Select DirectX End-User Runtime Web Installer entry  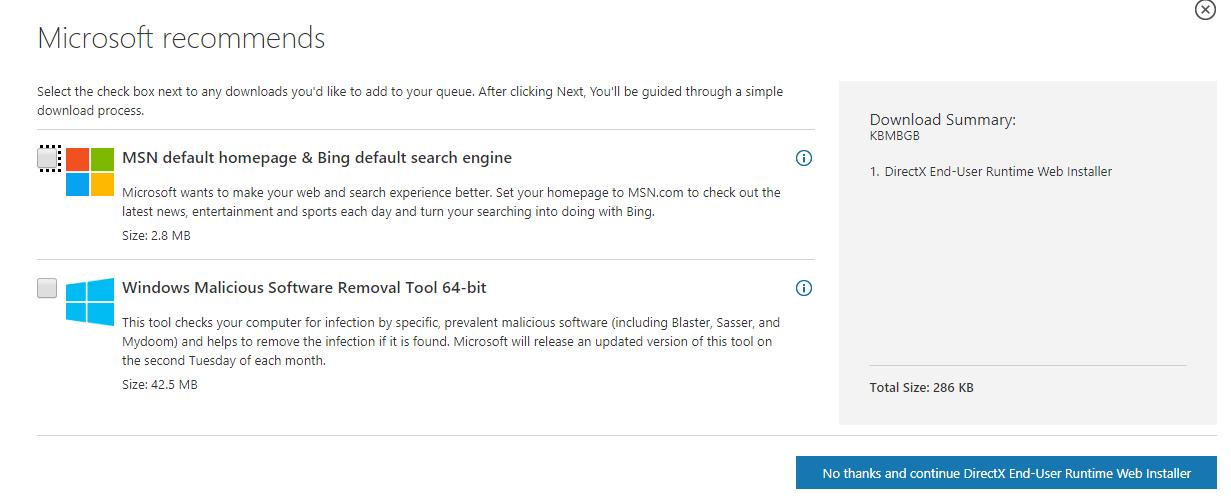tap(991, 172)
